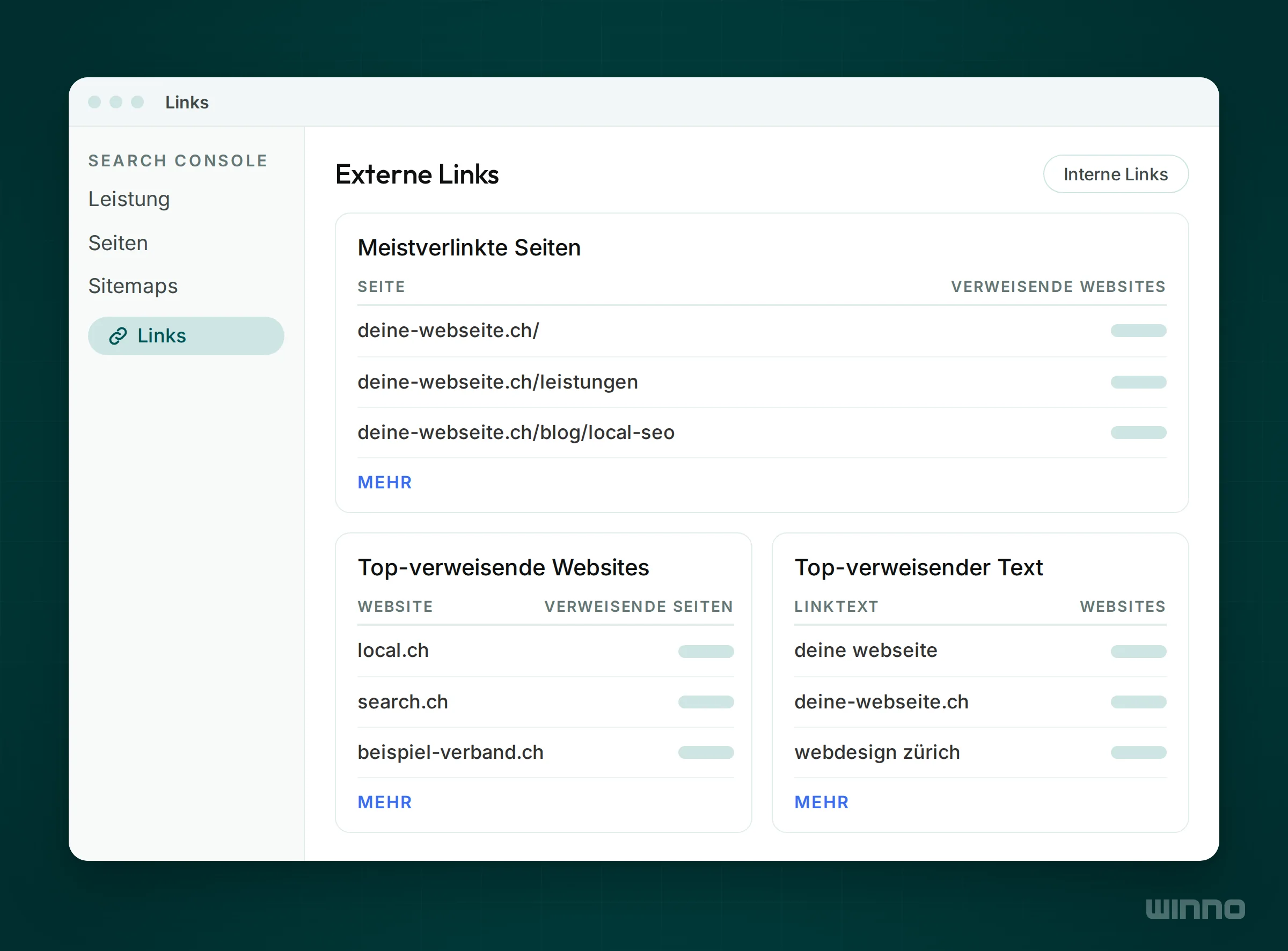This screenshot has height=951, width=1288.
Task: Click the first window control dot
Action: [x=94, y=102]
